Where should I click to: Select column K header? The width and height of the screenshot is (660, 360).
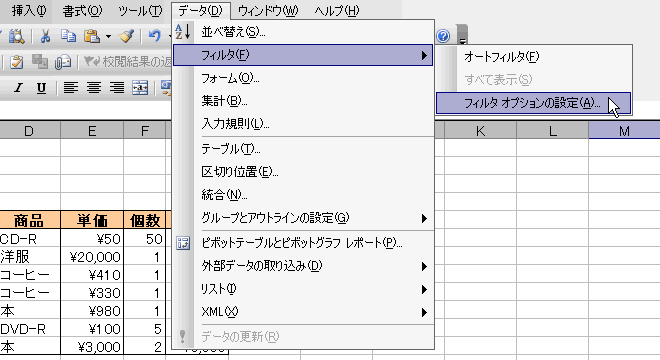coord(480,131)
